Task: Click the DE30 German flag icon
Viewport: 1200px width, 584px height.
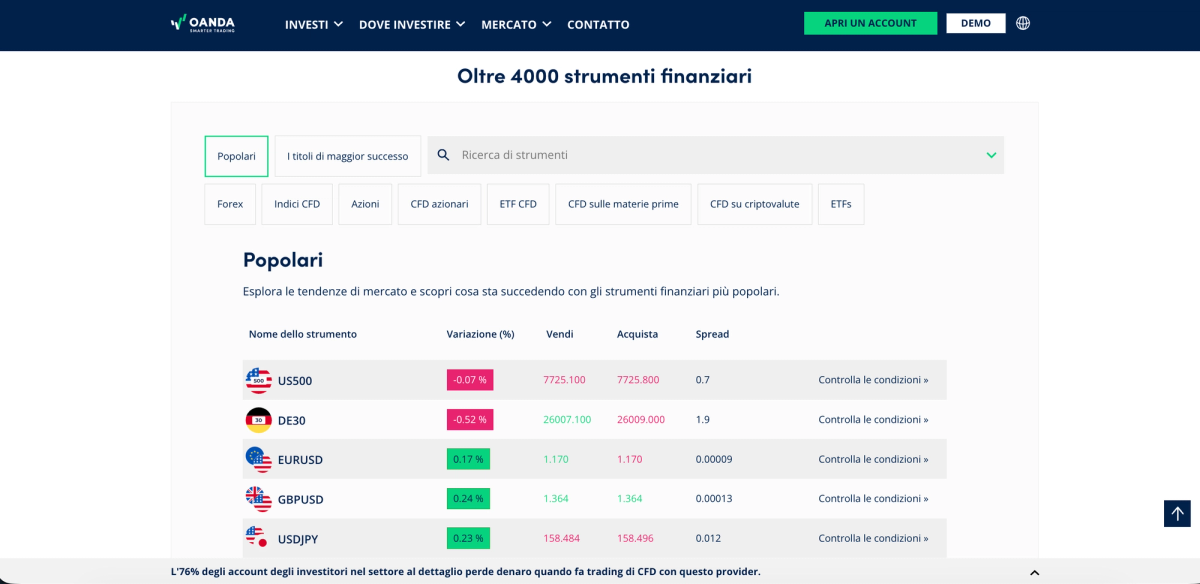Action: click(x=258, y=420)
